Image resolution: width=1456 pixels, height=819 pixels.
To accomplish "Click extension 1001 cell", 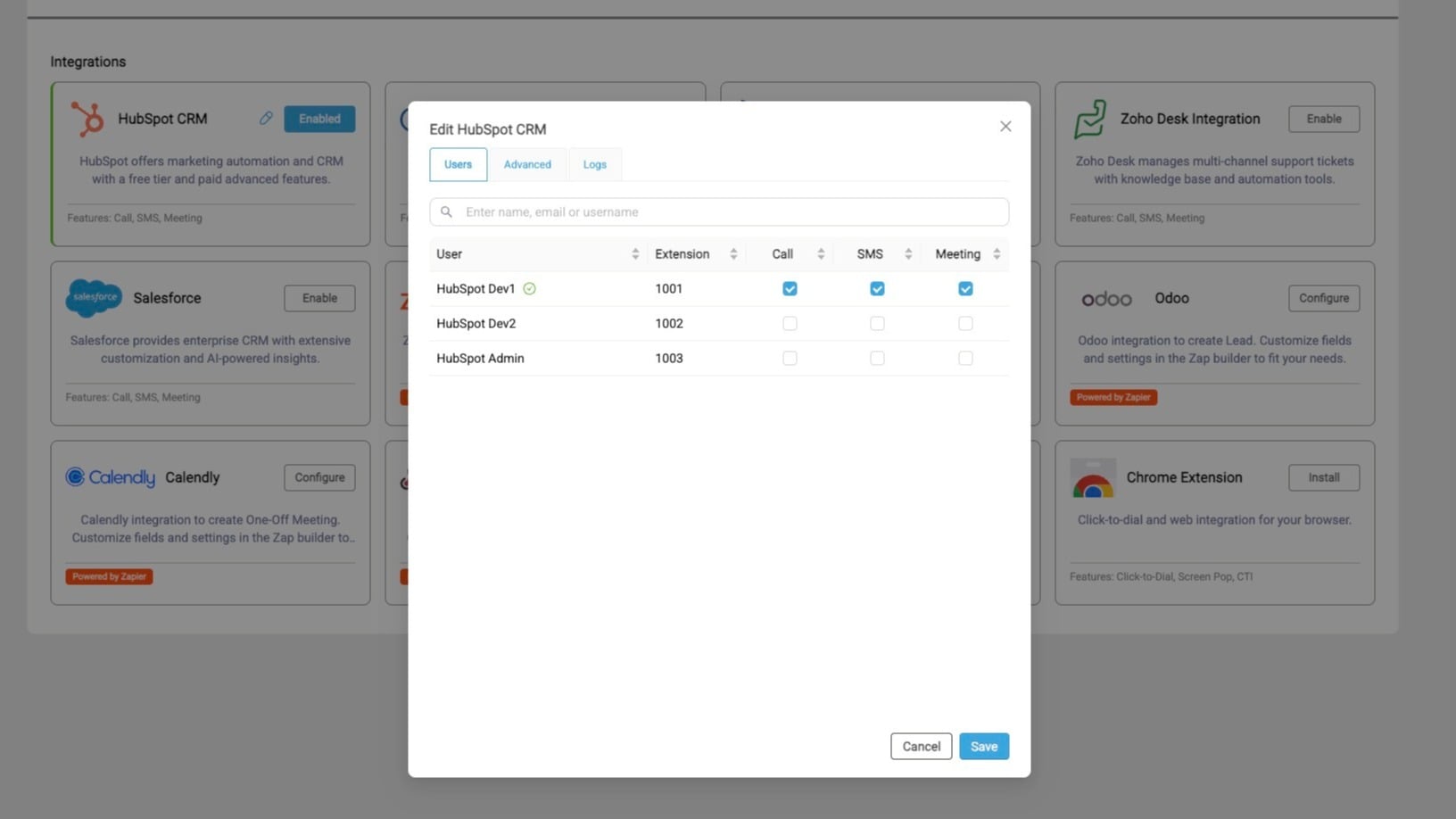I will pyautogui.click(x=669, y=289).
